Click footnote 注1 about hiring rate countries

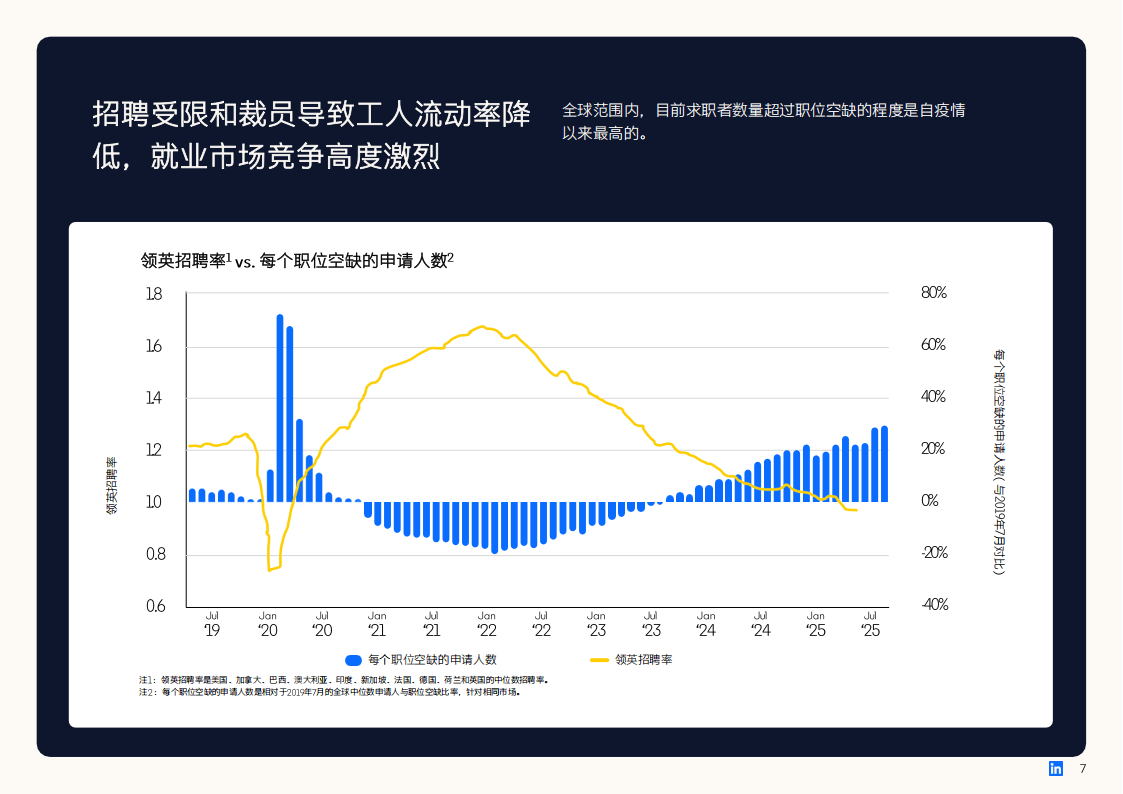343,680
